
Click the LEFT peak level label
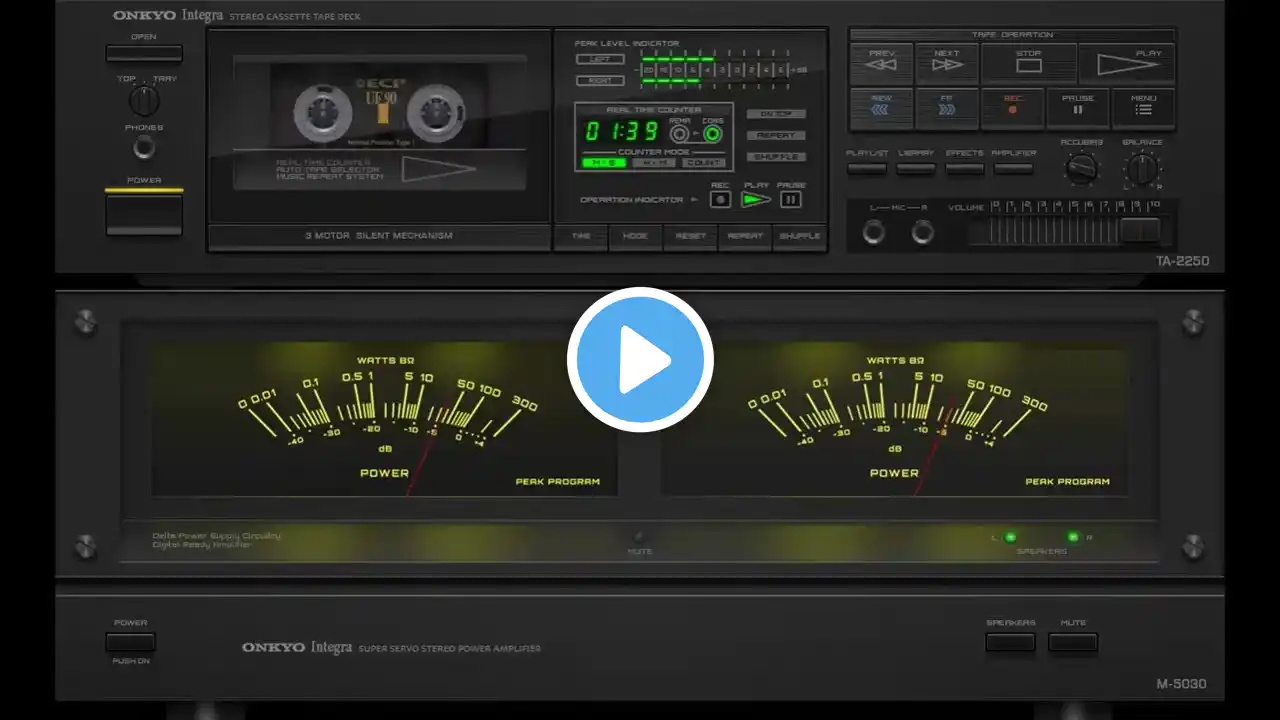coord(600,59)
